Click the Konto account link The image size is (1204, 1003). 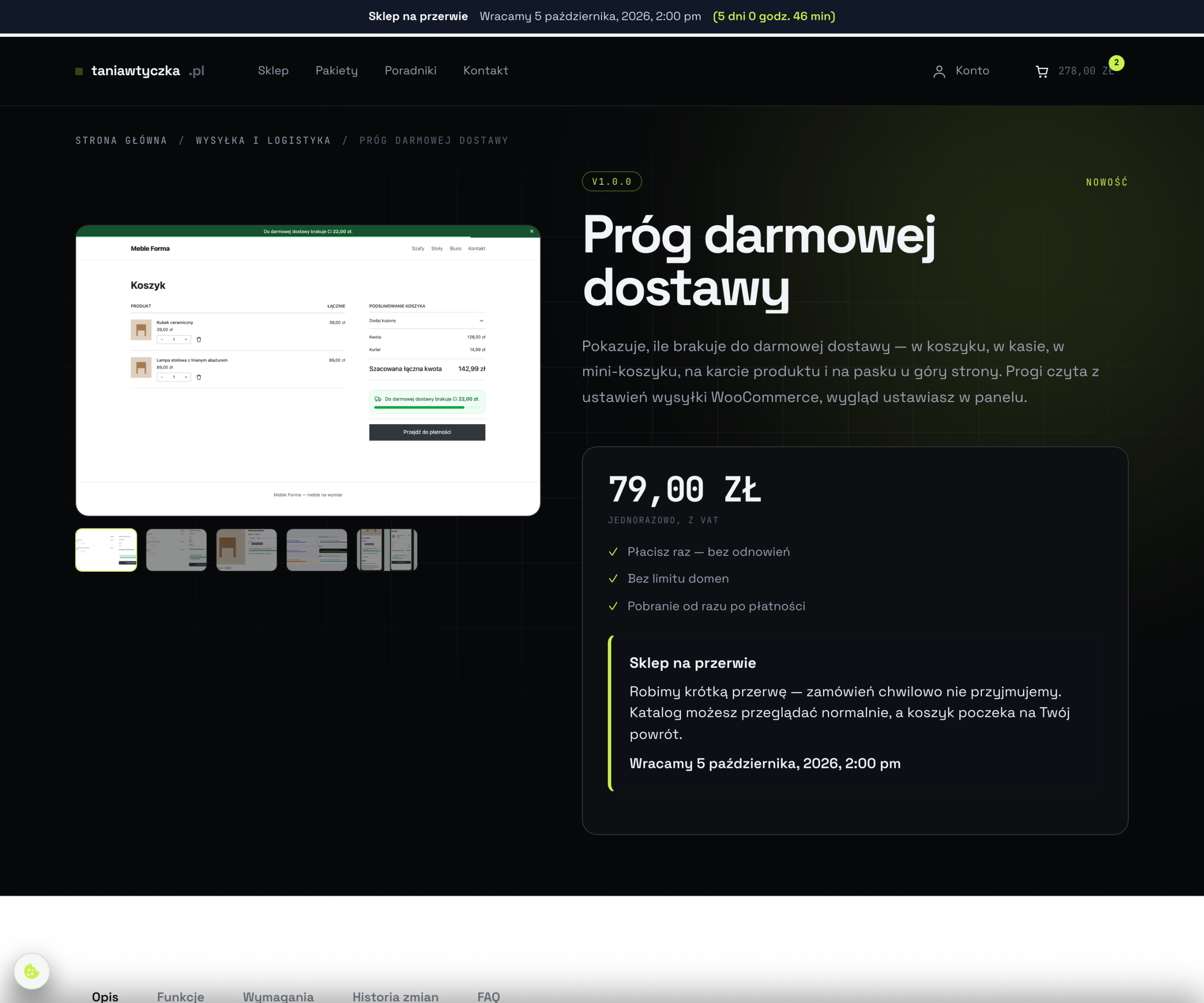[972, 71]
